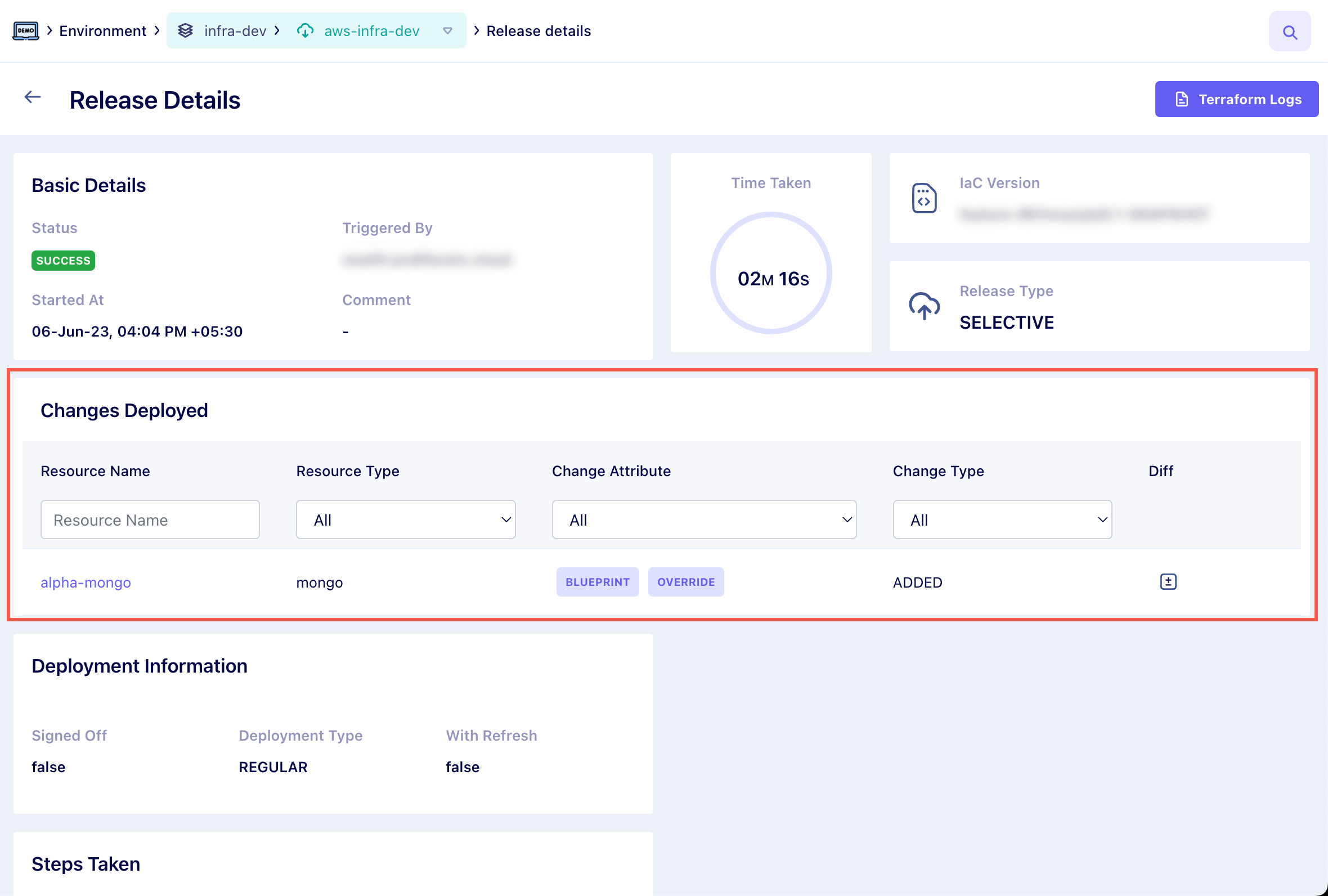
Task: Open the Resource Type filter dropdown
Action: 406,519
